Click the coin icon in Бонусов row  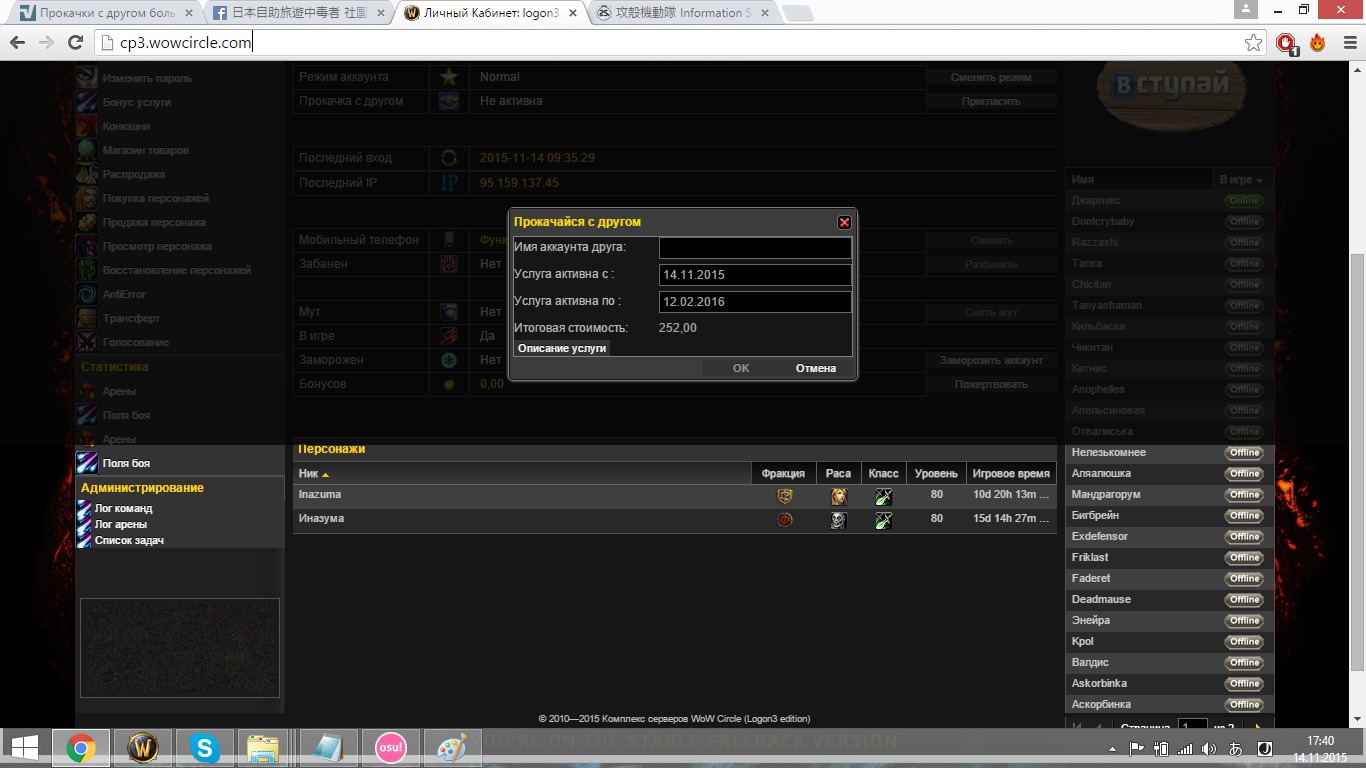(449, 384)
